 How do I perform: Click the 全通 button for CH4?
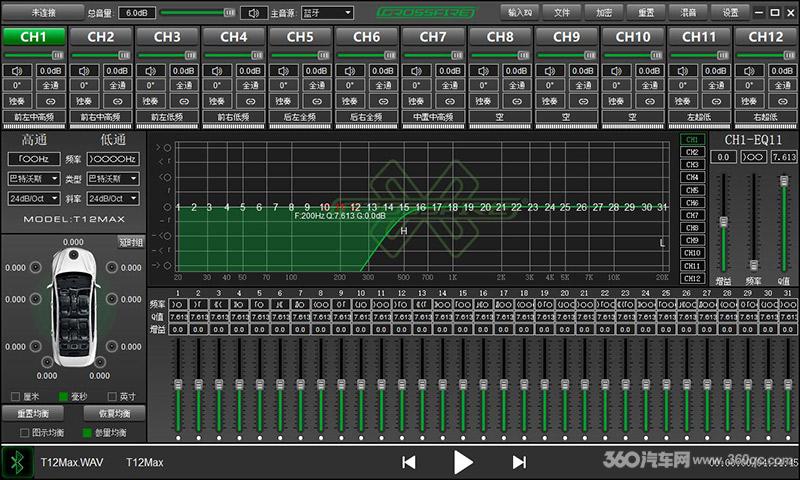tap(250, 85)
